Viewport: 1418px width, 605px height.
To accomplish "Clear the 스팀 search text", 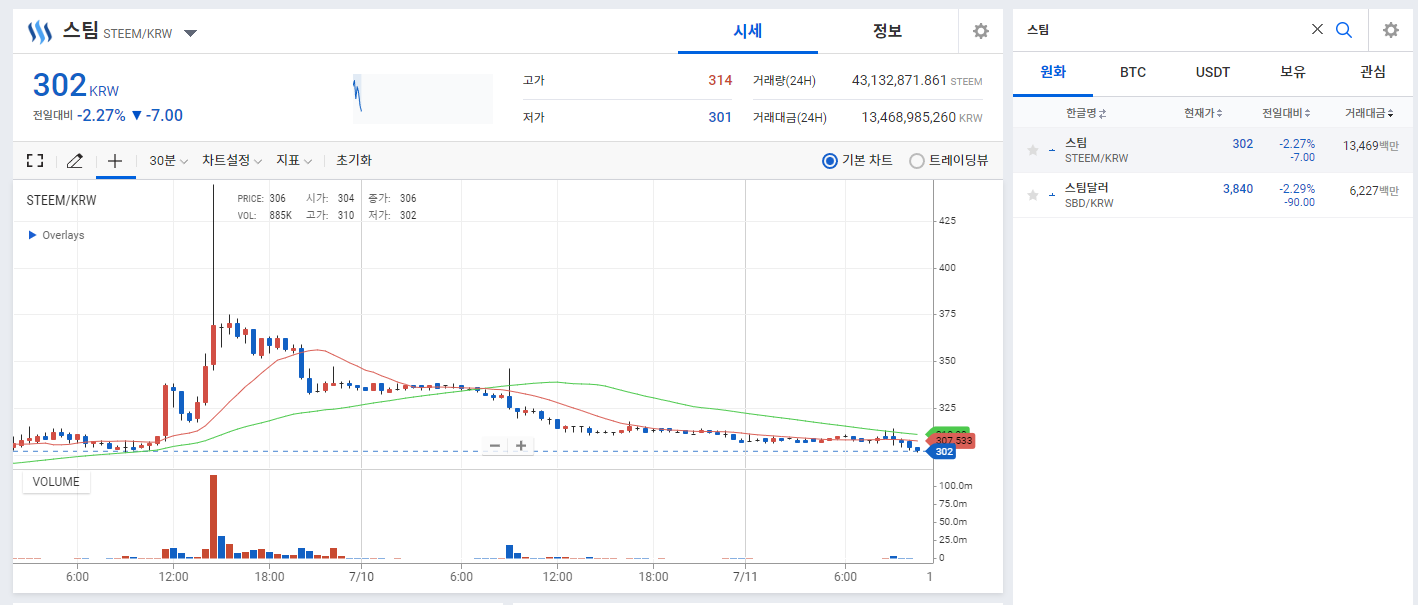I will click(1317, 30).
